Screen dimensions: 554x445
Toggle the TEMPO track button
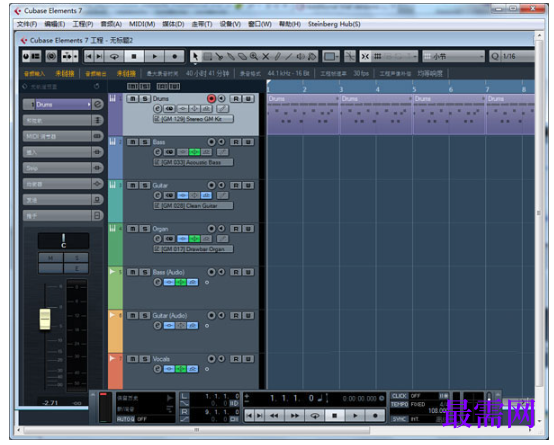(400, 404)
